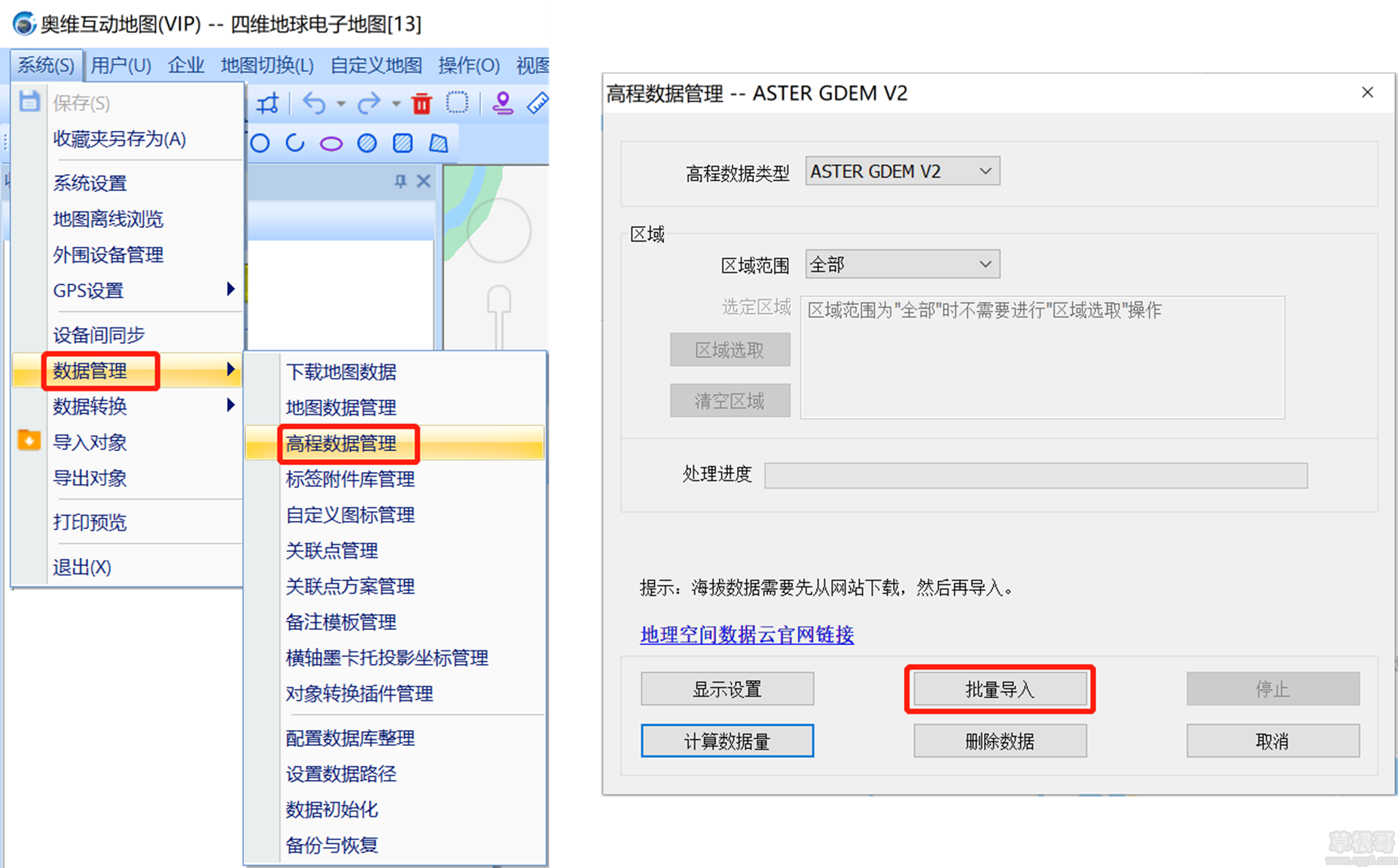The width and height of the screenshot is (1398, 868).
Task: Click the 批量导入 button
Action: click(x=1000, y=689)
